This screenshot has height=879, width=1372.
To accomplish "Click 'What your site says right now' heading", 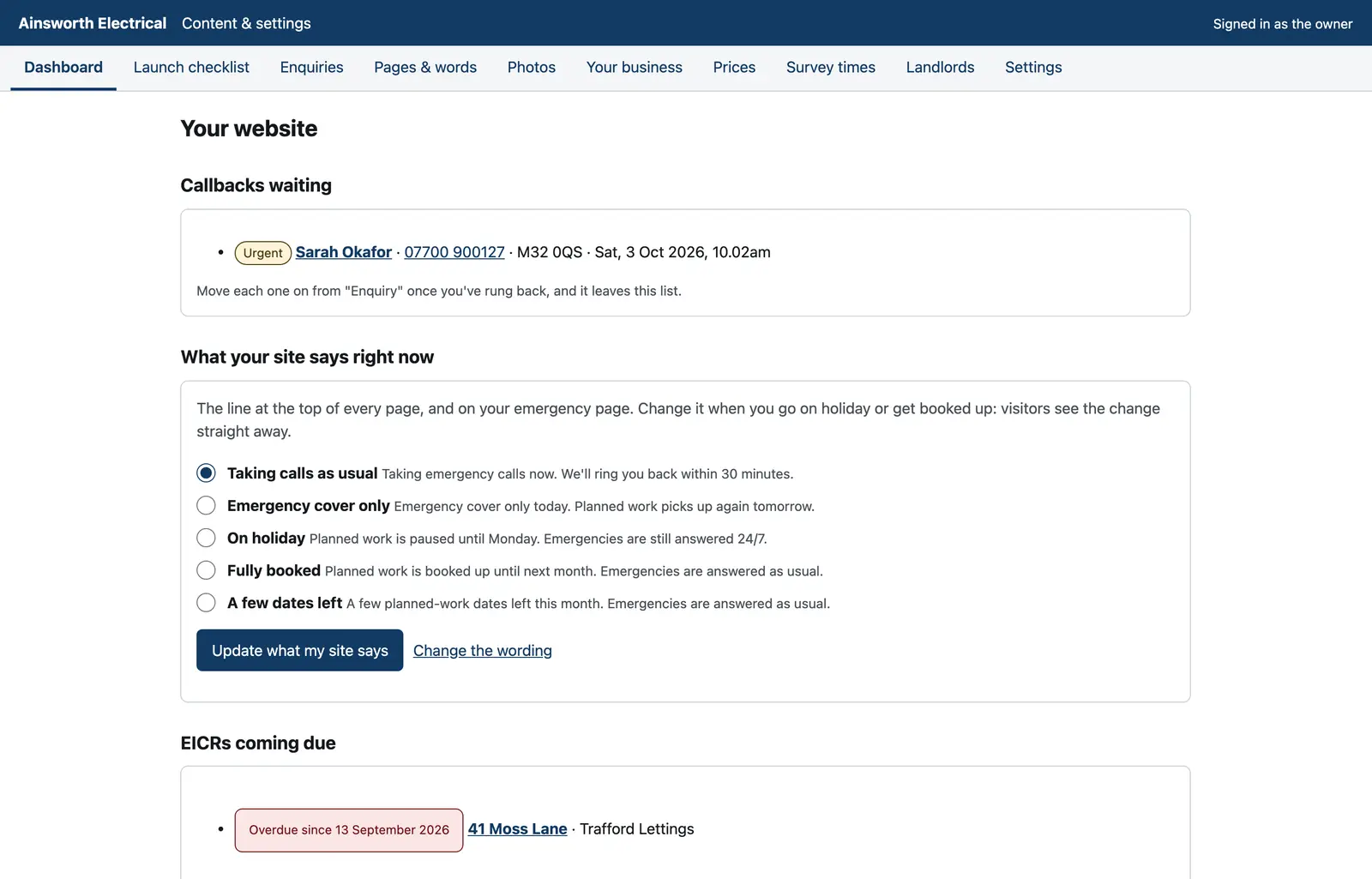I will [x=307, y=357].
